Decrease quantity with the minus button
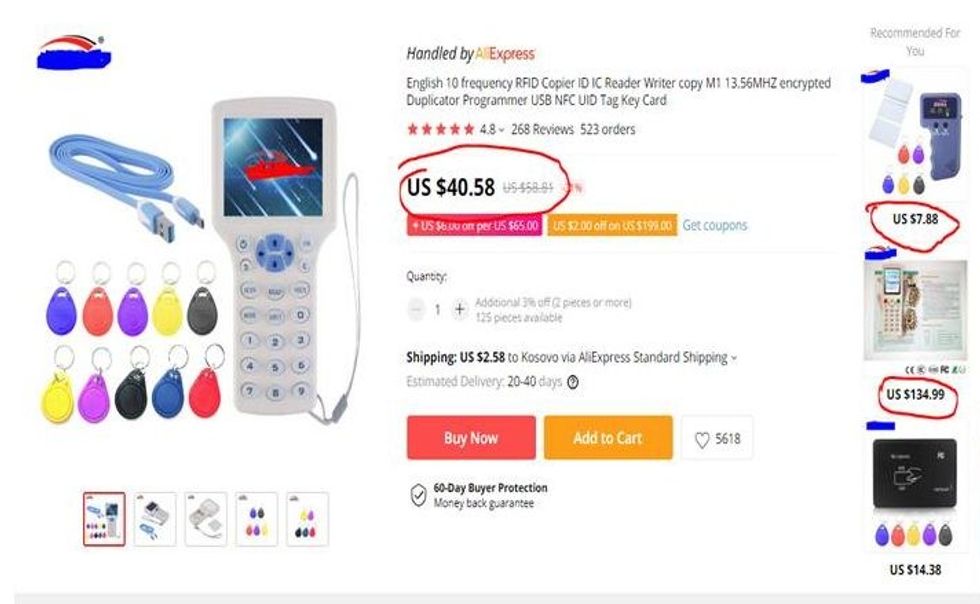This screenshot has width=980, height=604. (x=416, y=310)
